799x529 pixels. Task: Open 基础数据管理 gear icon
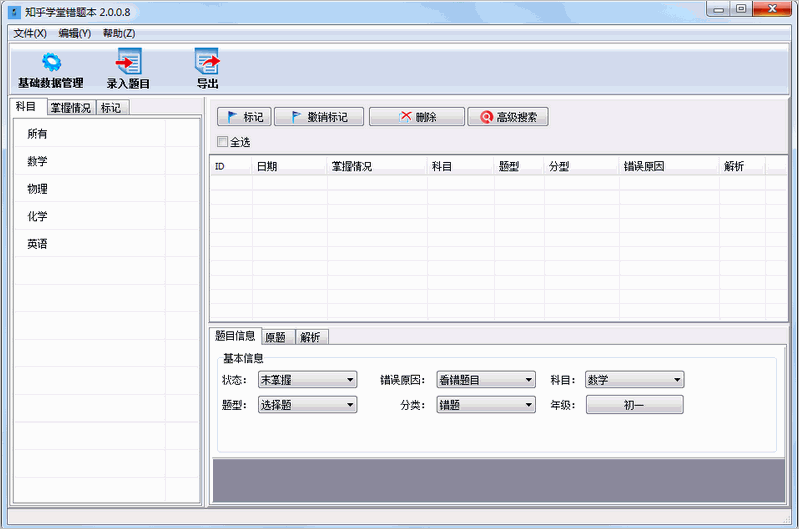click(51, 63)
